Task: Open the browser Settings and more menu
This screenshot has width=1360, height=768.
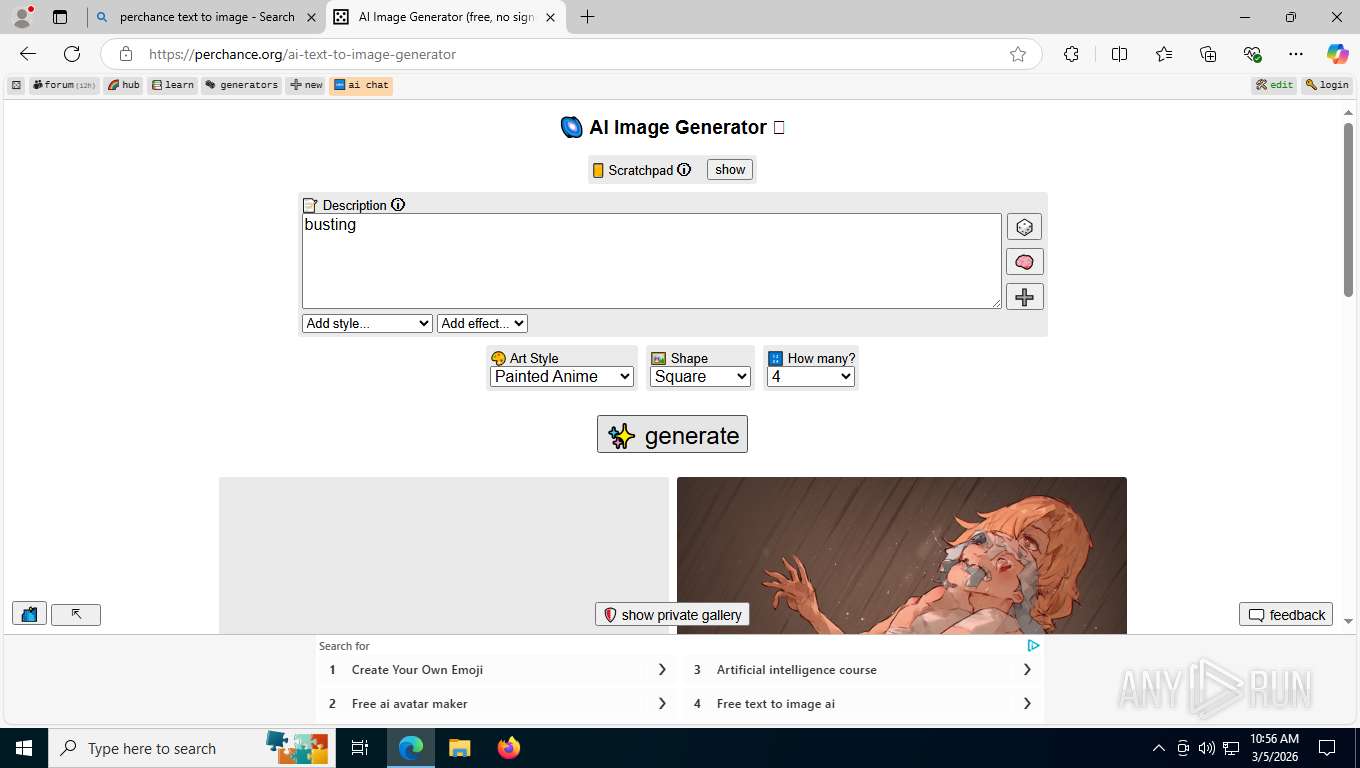Action: pos(1296,54)
